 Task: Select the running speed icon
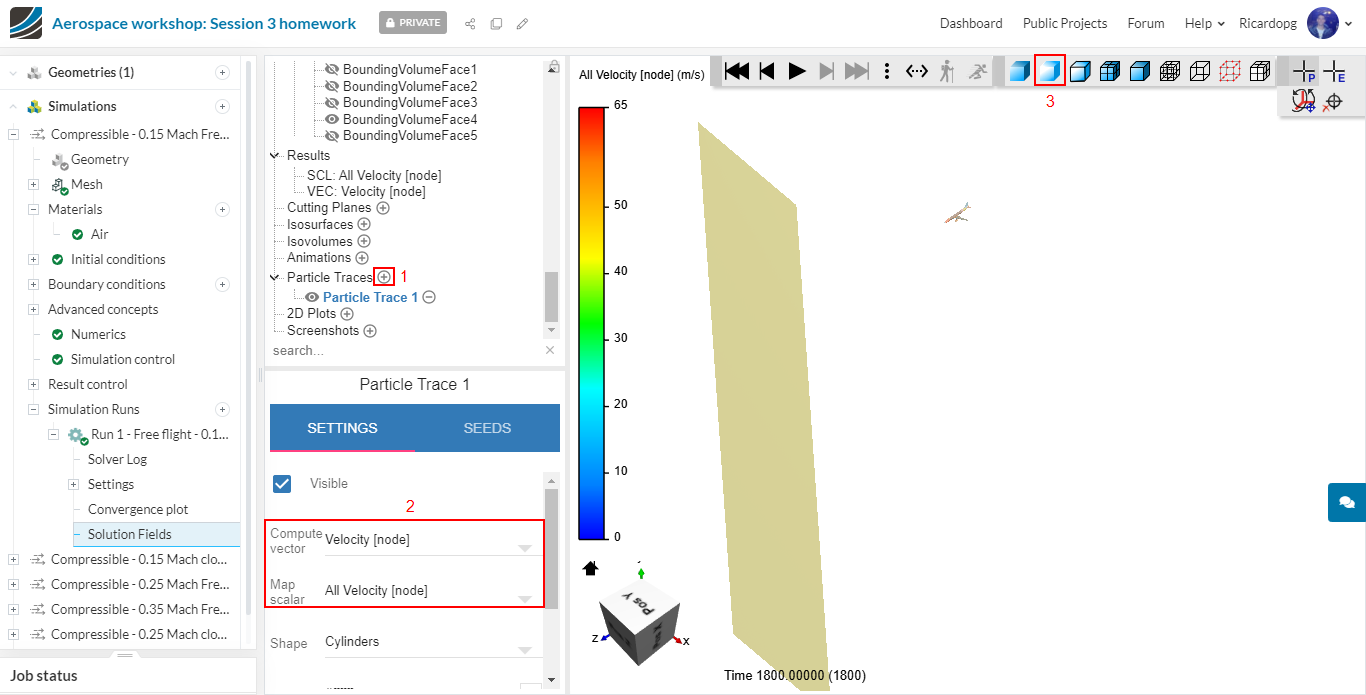[x=978, y=71]
